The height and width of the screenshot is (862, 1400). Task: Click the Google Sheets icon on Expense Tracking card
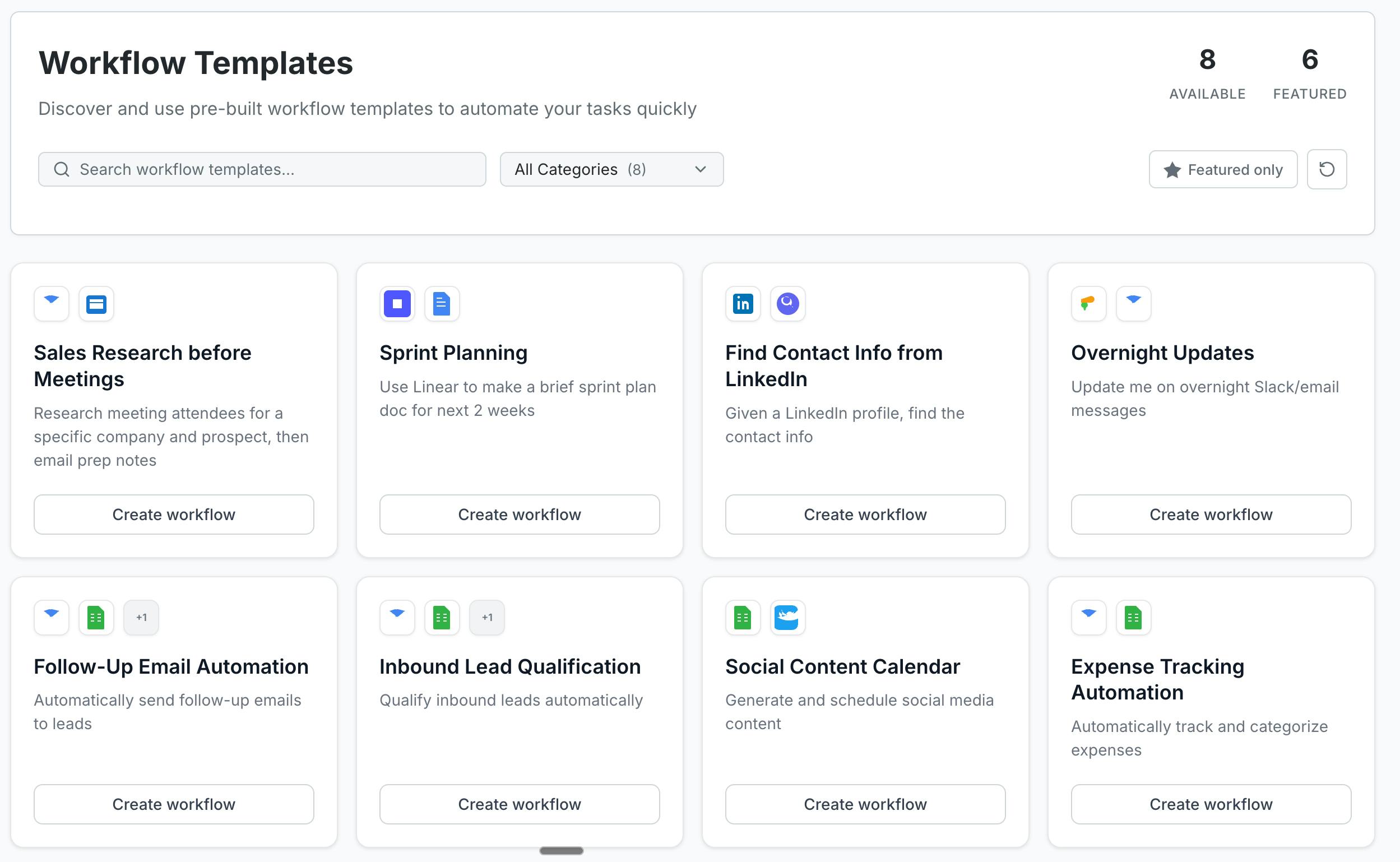pos(1133,617)
